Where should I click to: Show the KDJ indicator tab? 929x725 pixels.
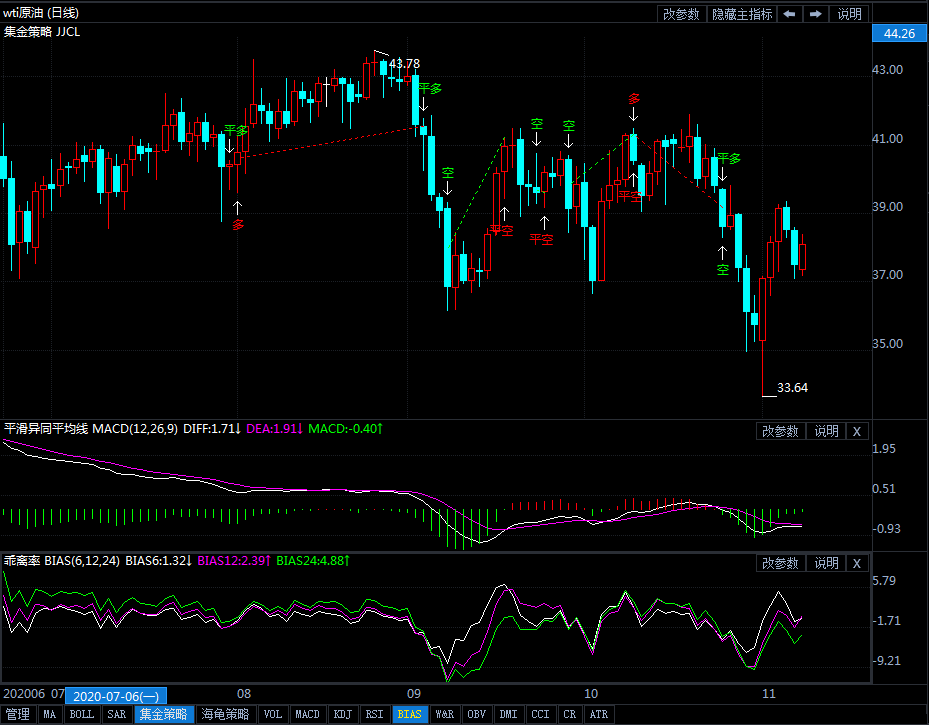click(342, 715)
